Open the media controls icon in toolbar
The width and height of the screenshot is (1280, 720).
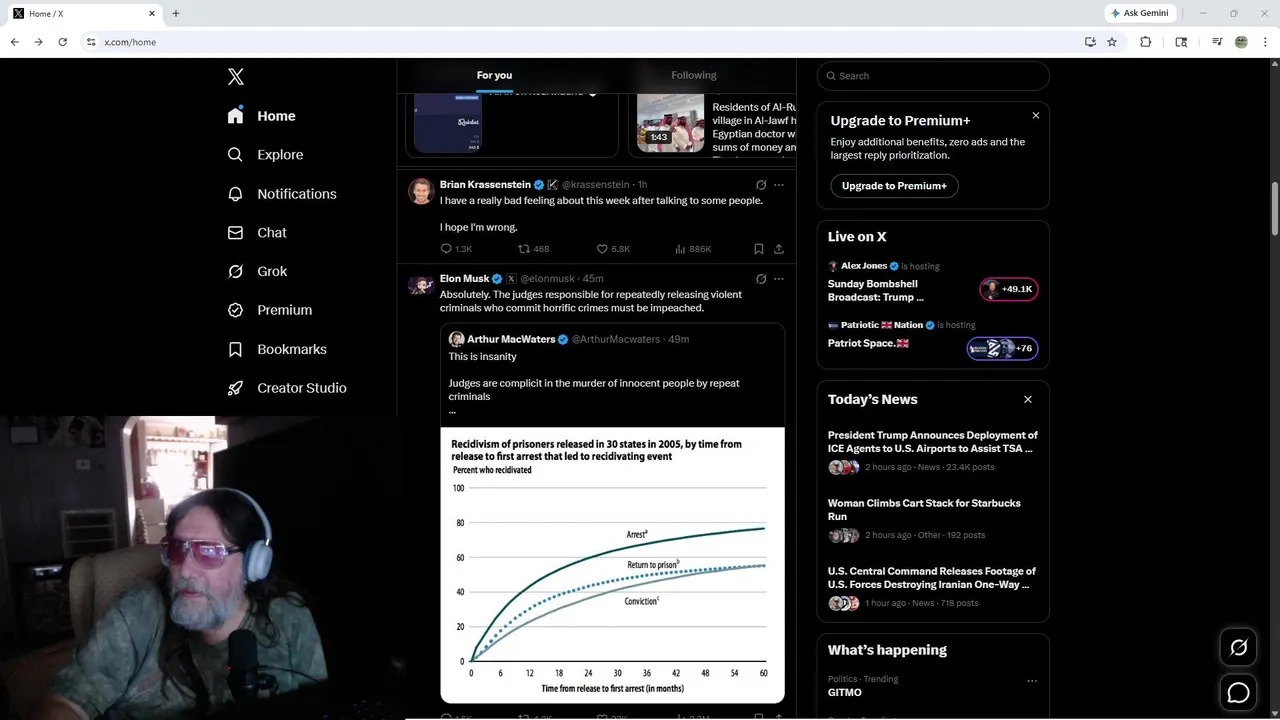pyautogui.click(x=1216, y=42)
